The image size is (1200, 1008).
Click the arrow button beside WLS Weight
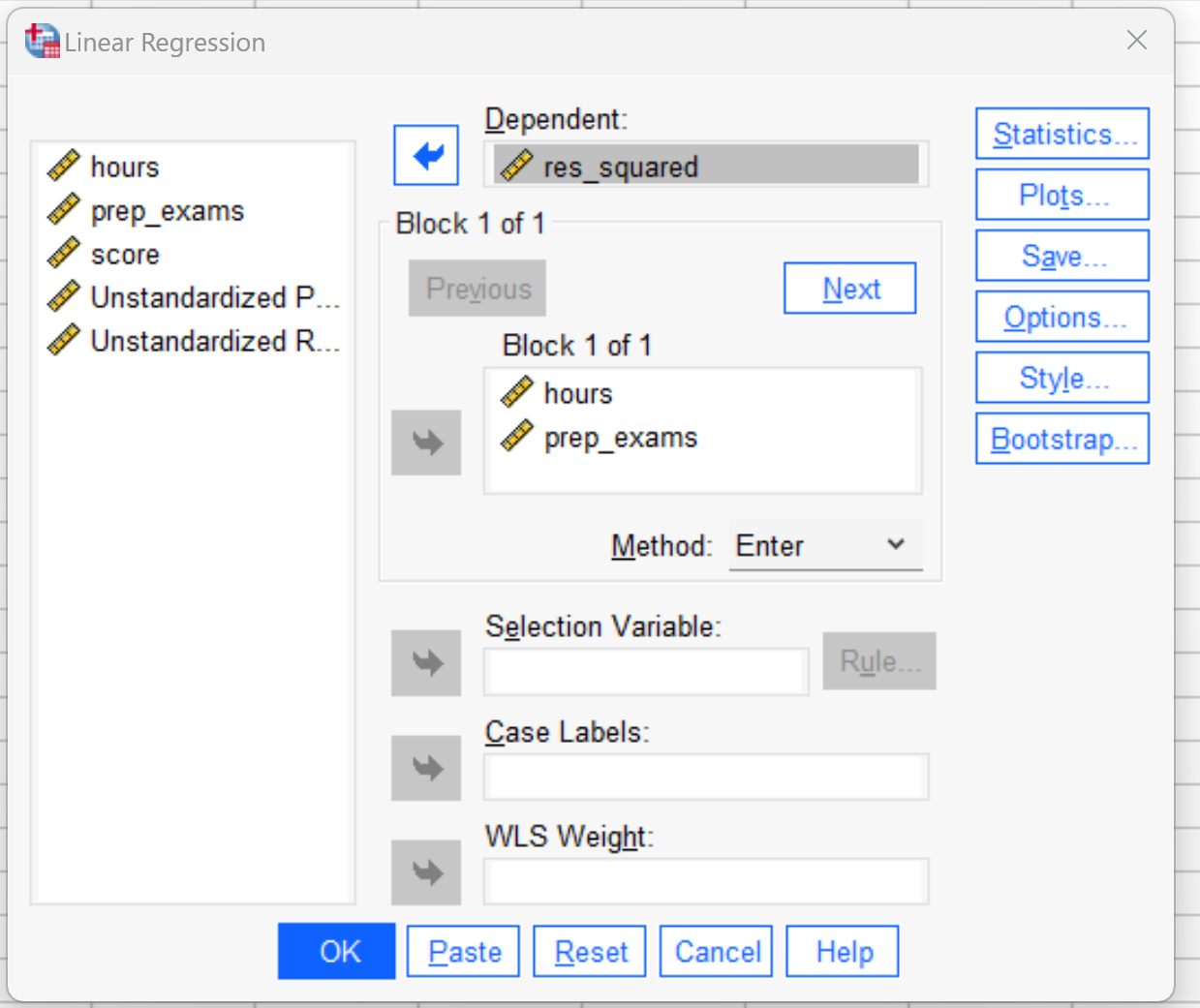(426, 872)
